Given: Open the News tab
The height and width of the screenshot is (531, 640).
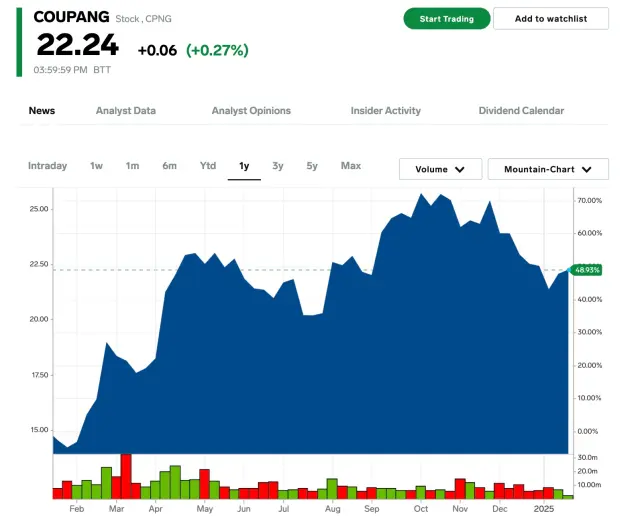Looking at the screenshot, I should coord(42,111).
